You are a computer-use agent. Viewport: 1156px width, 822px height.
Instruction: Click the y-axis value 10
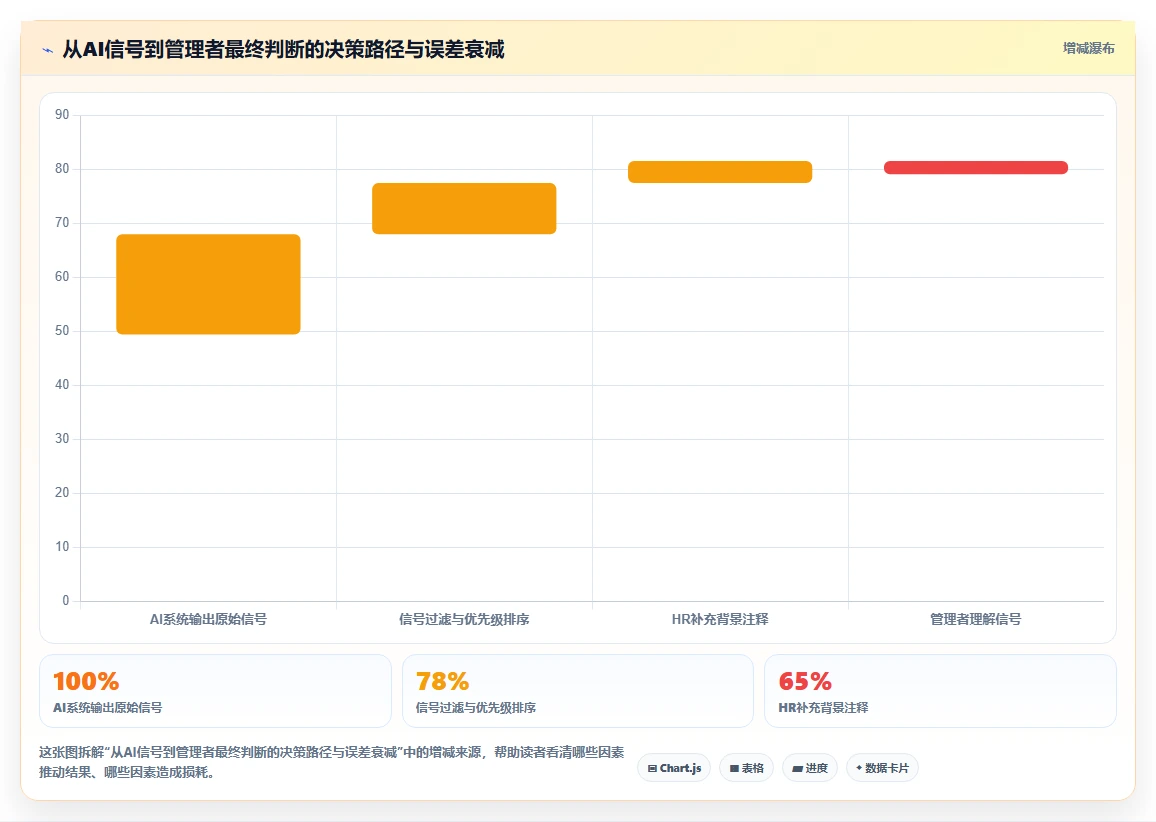[62, 546]
